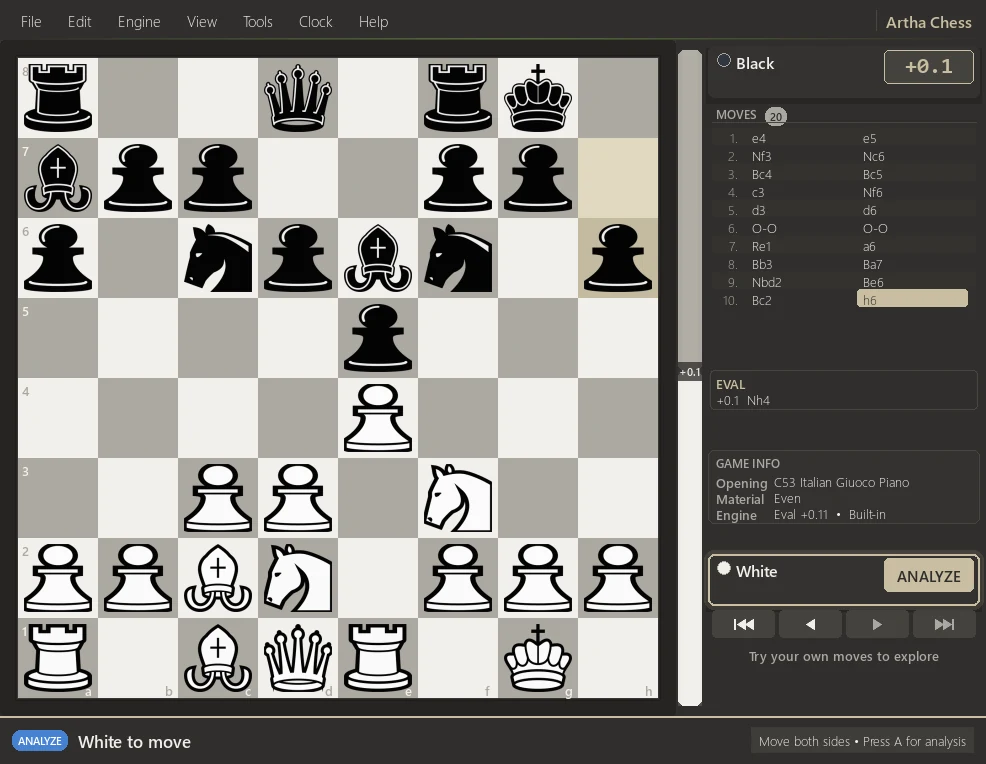Select the black knight on c6
Viewport: 986px width, 764px height.
218,257
